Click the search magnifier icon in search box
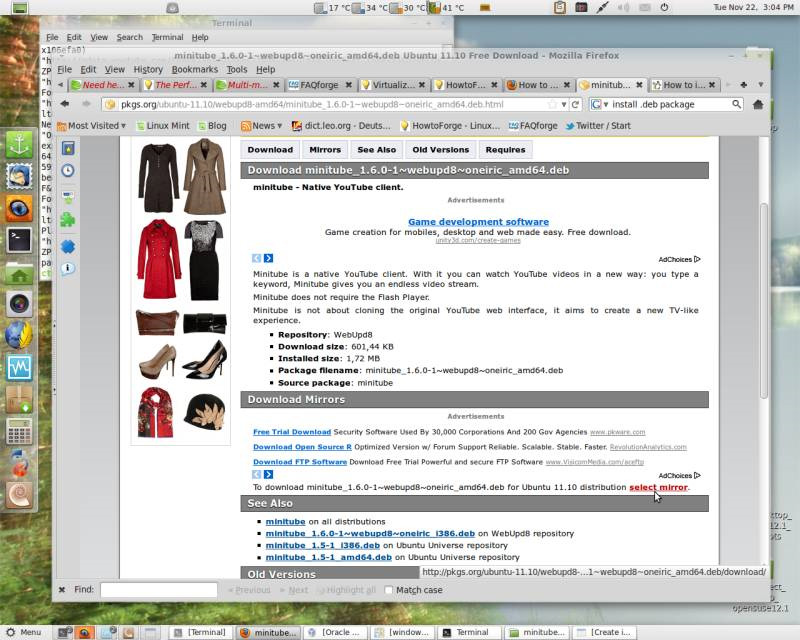The width and height of the screenshot is (800, 640). click(736, 104)
